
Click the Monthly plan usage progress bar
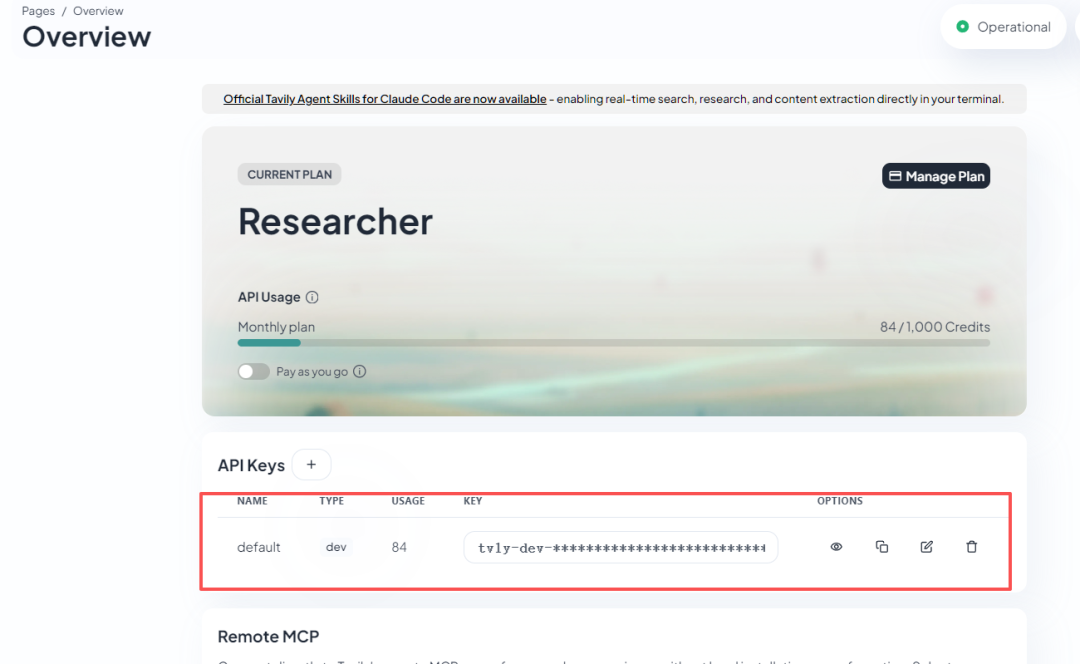614,343
